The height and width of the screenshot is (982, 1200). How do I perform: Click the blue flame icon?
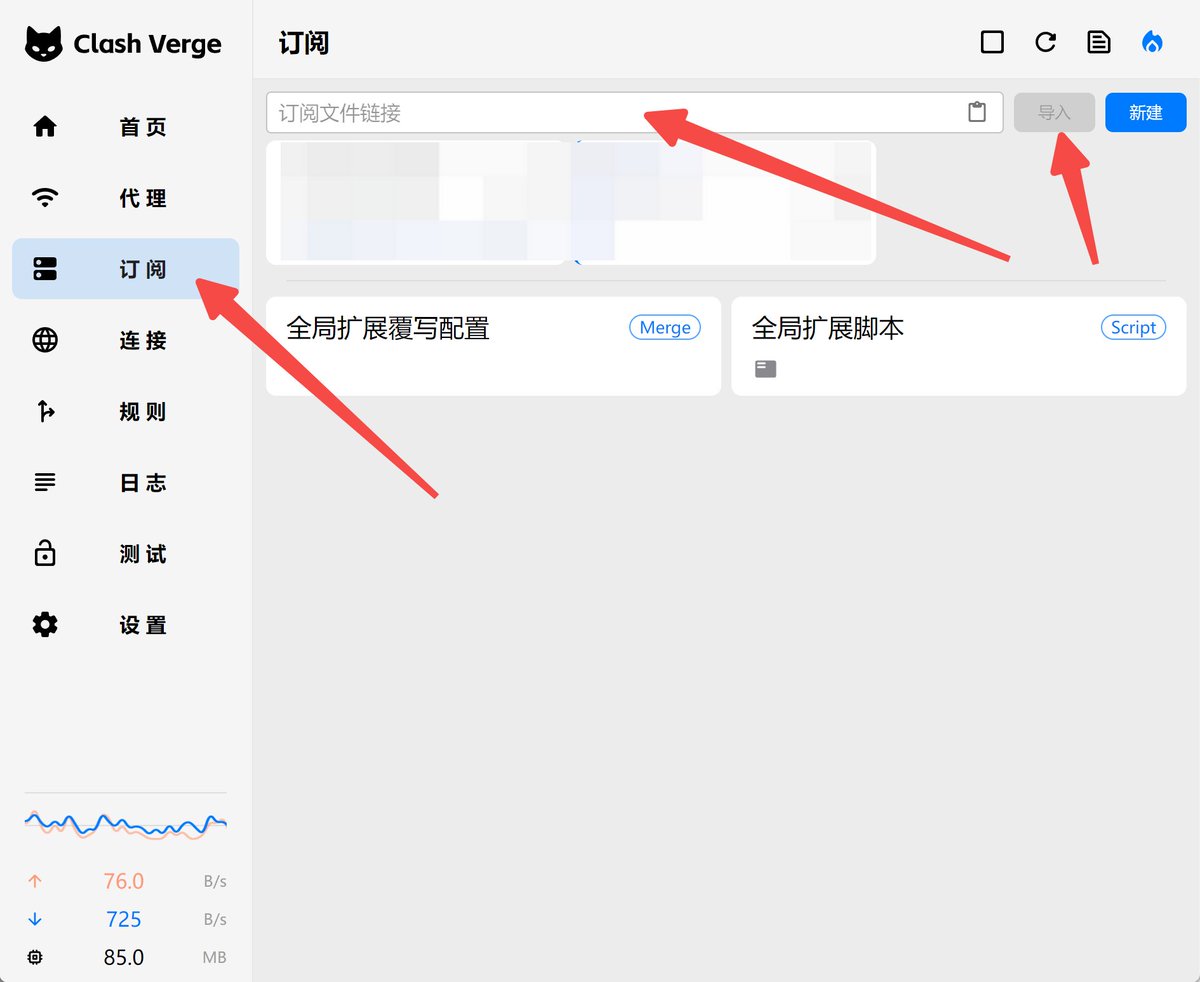tap(1153, 42)
